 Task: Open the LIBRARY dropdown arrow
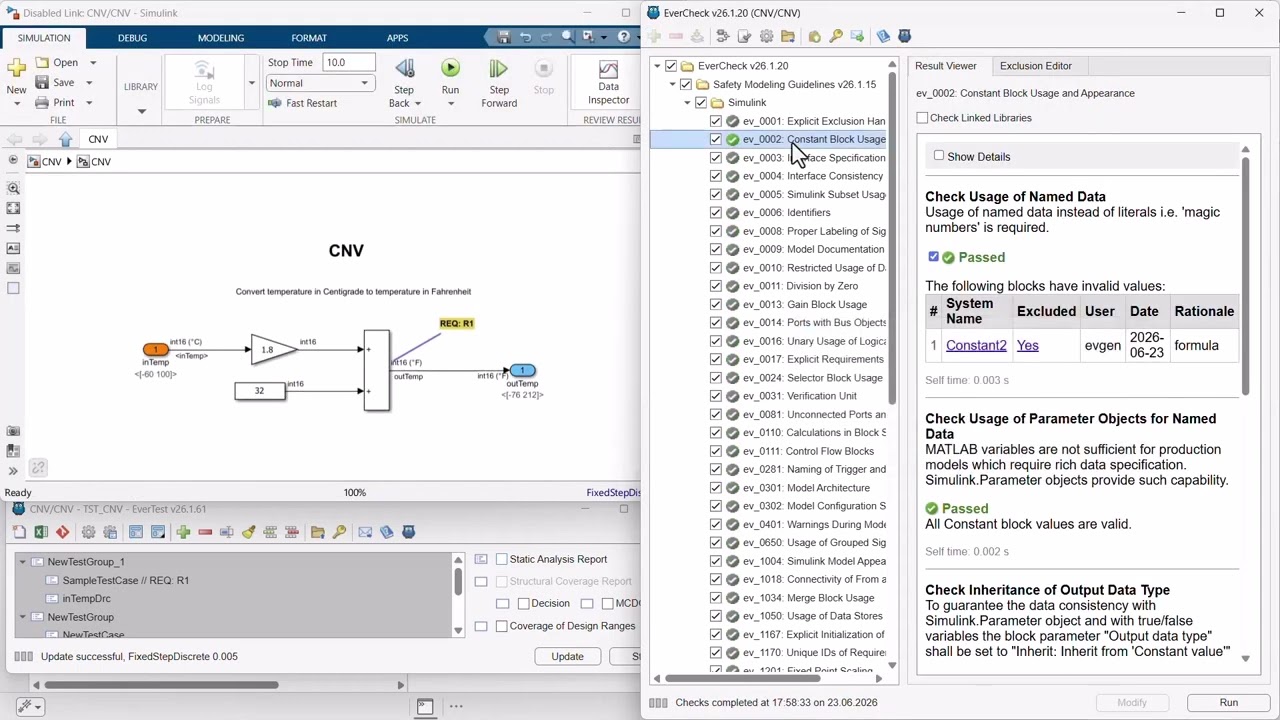pos(141,110)
